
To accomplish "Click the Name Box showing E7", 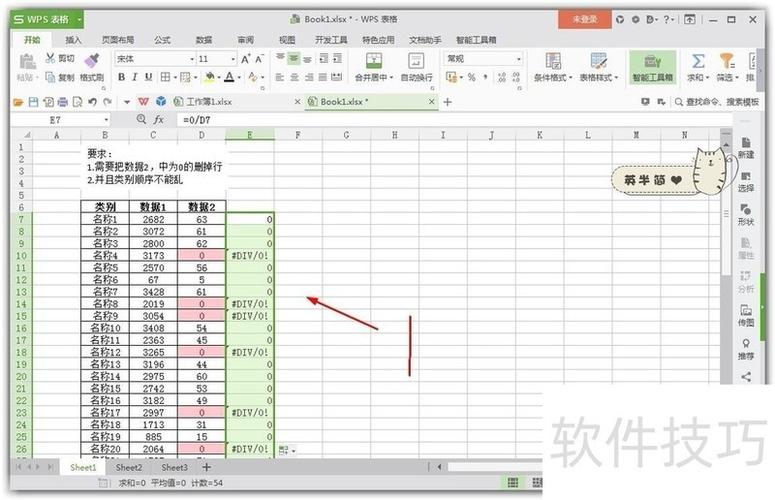I will [x=59, y=120].
